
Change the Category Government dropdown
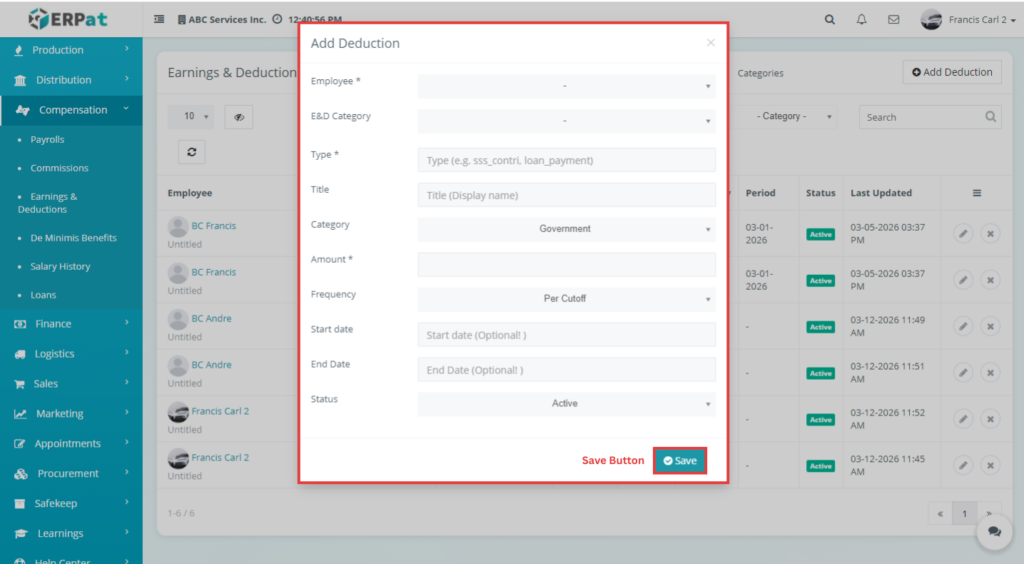coord(566,229)
